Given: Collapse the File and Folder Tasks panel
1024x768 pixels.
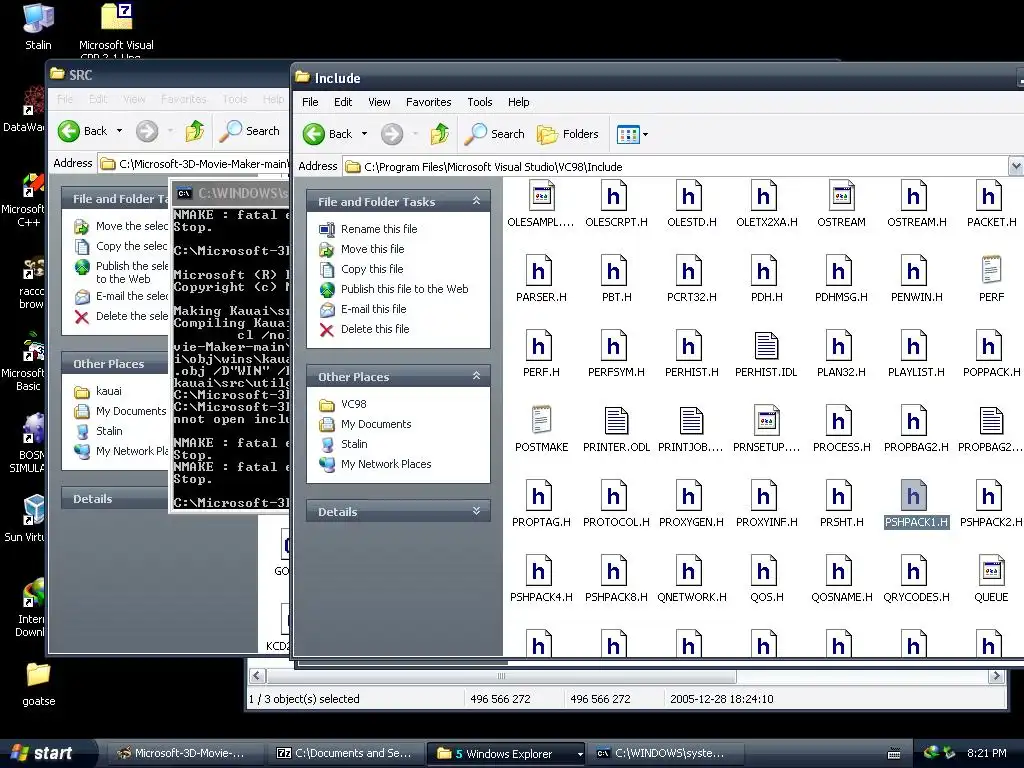Looking at the screenshot, I should click(x=476, y=201).
